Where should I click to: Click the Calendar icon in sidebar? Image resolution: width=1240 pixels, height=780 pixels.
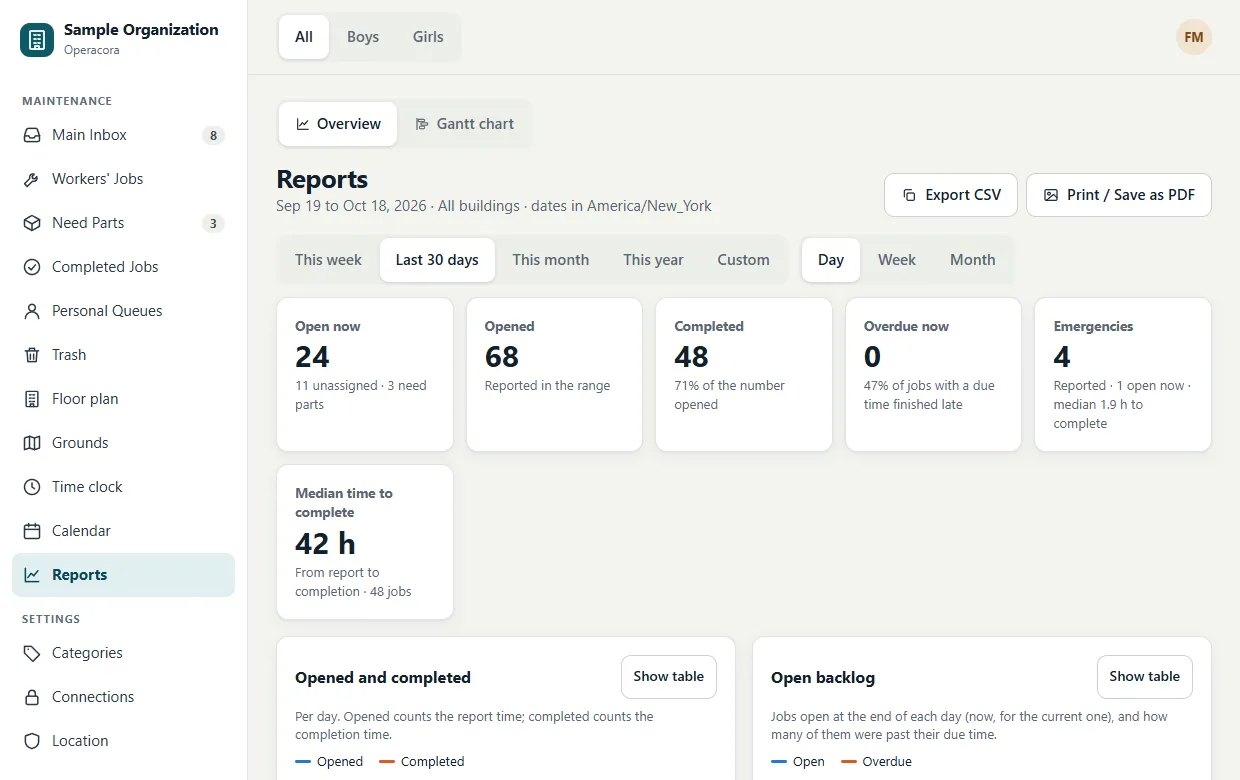click(32, 531)
